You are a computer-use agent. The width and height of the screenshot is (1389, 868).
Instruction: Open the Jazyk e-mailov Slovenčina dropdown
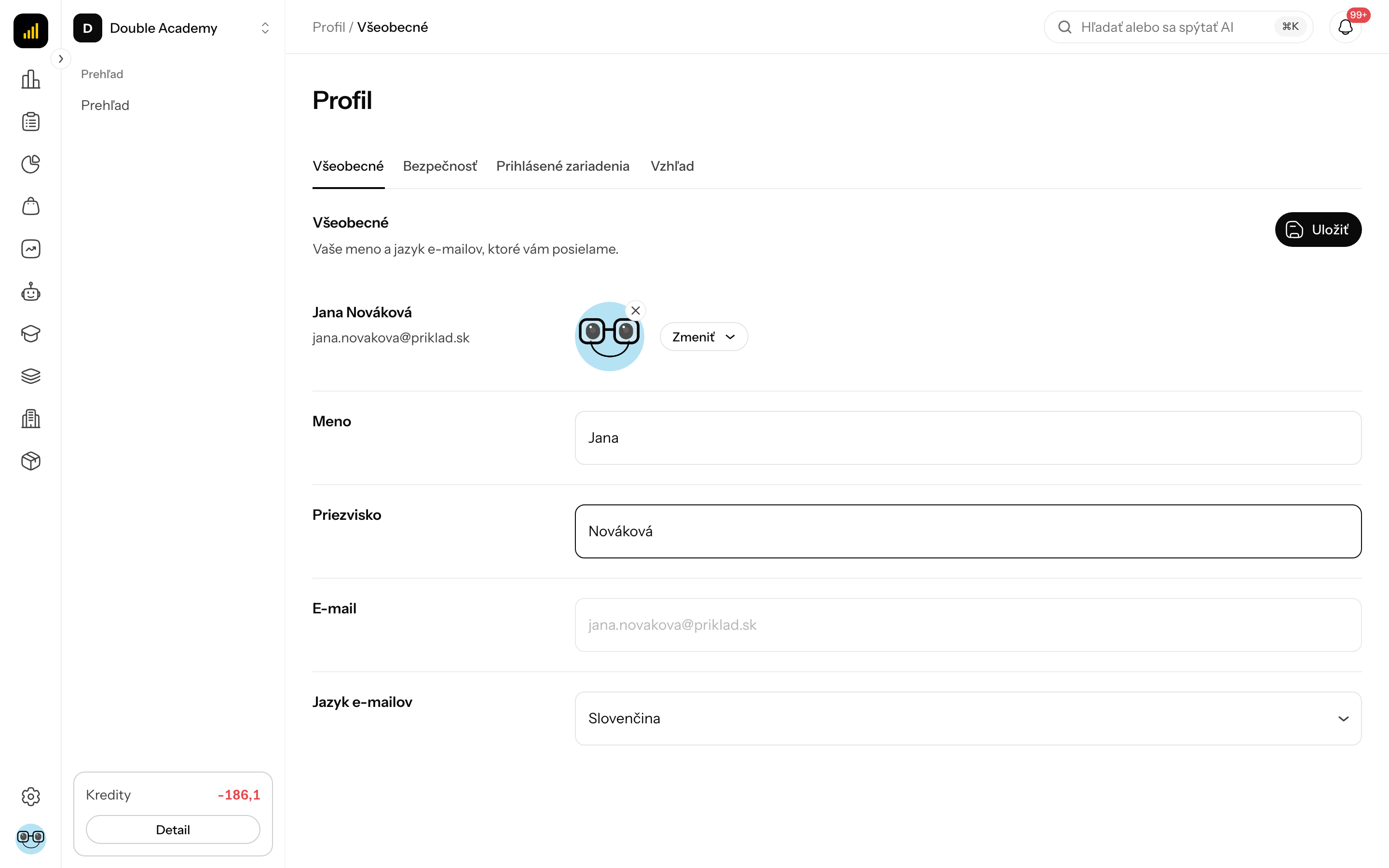(967, 718)
